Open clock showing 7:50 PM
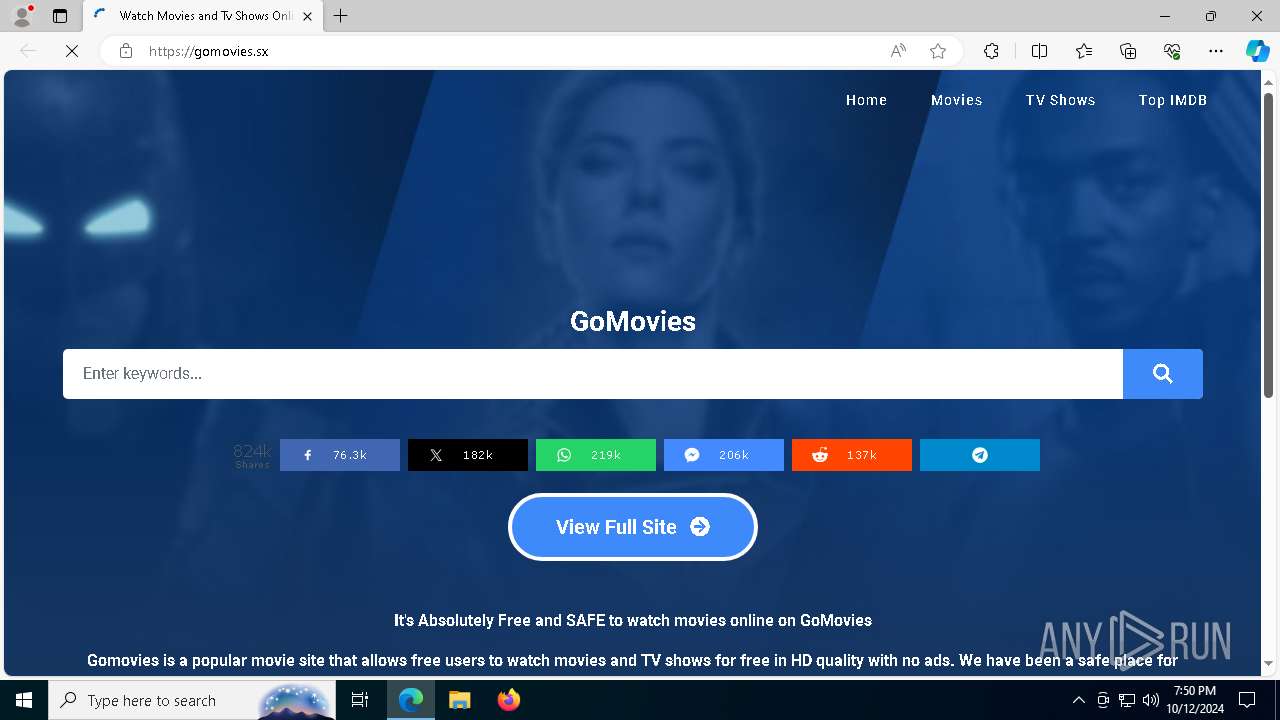The width and height of the screenshot is (1280, 720). point(1194,700)
